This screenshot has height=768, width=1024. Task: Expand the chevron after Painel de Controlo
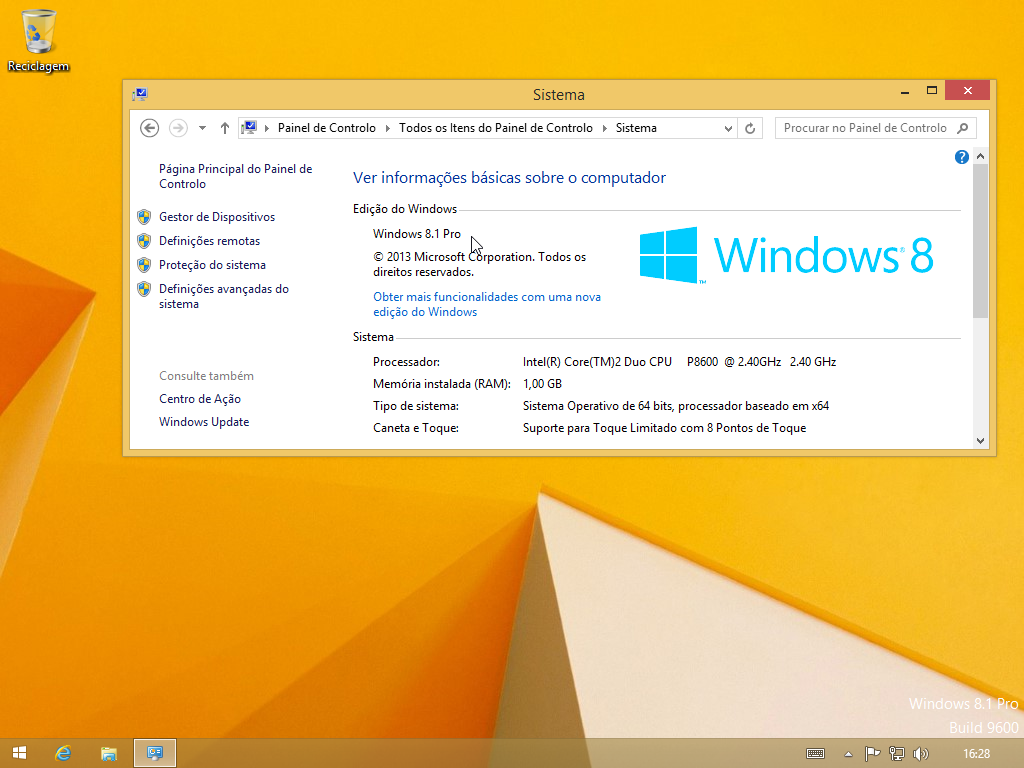[387, 128]
